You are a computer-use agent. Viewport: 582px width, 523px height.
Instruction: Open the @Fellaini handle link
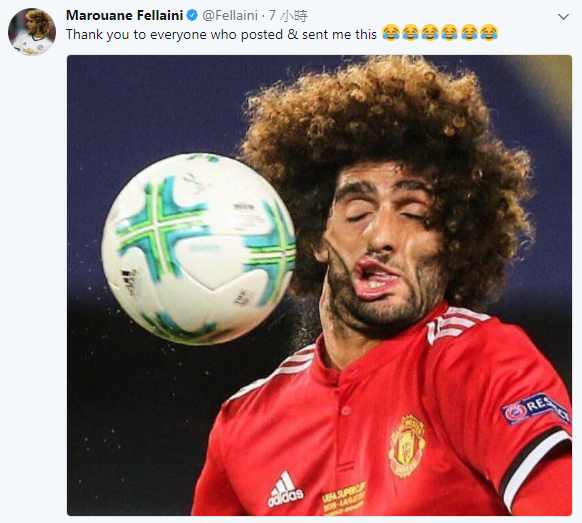pos(230,16)
